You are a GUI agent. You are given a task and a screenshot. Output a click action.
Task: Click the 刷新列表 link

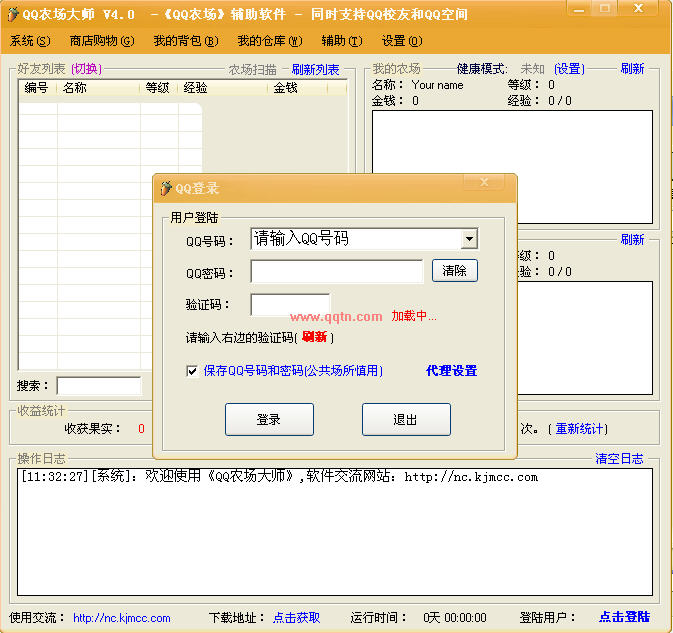(x=315, y=69)
